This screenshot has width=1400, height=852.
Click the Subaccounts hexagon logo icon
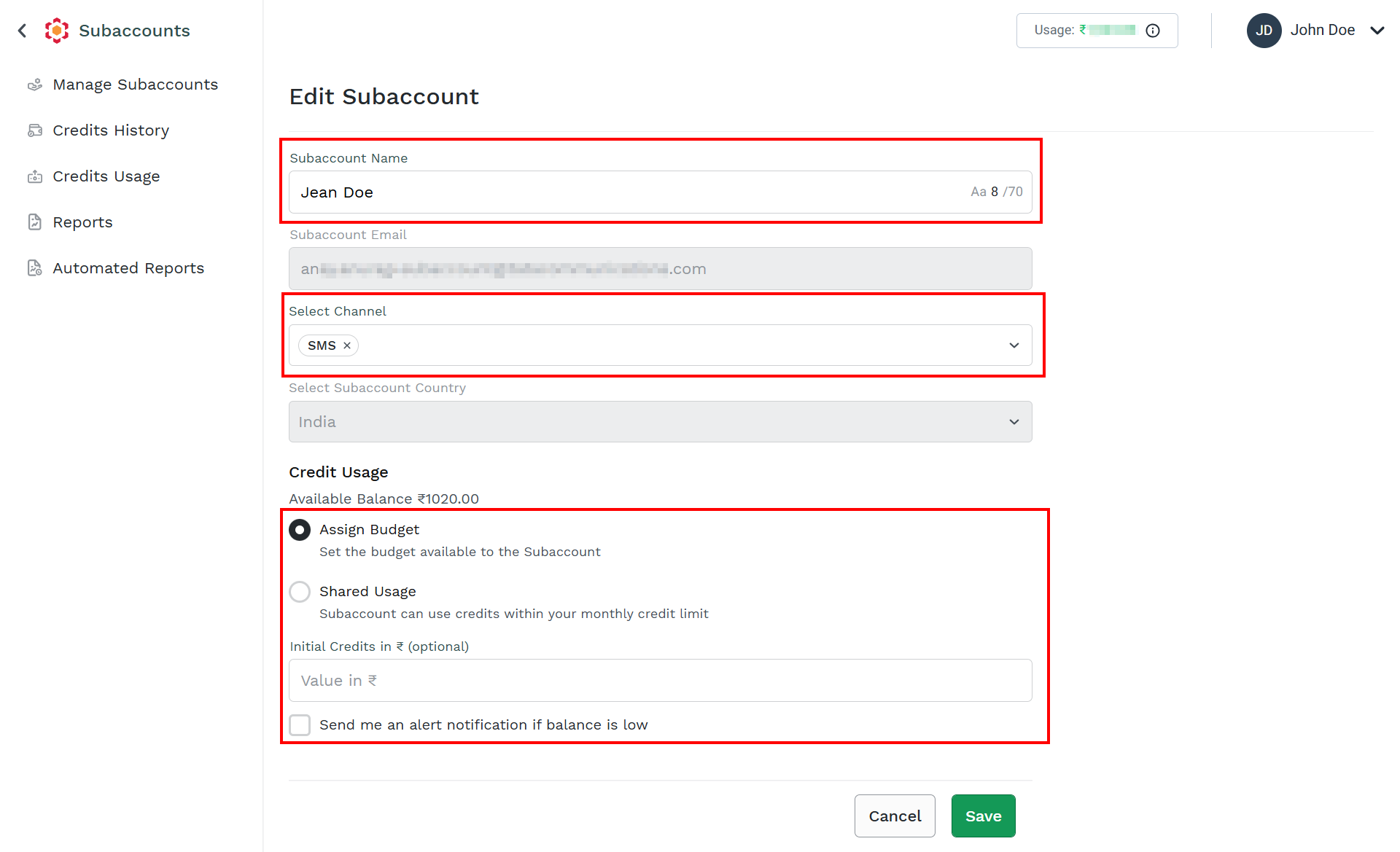(x=57, y=31)
